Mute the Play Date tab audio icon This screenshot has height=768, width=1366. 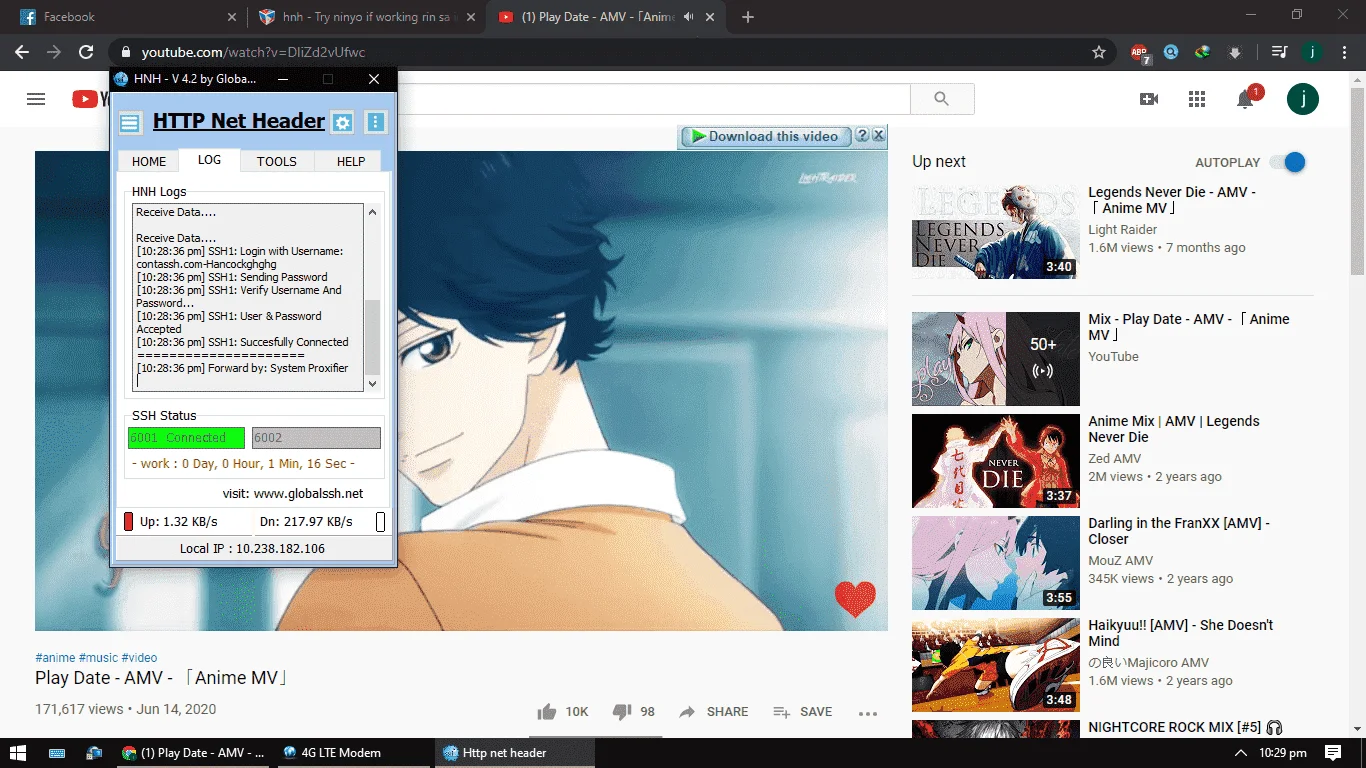point(688,17)
